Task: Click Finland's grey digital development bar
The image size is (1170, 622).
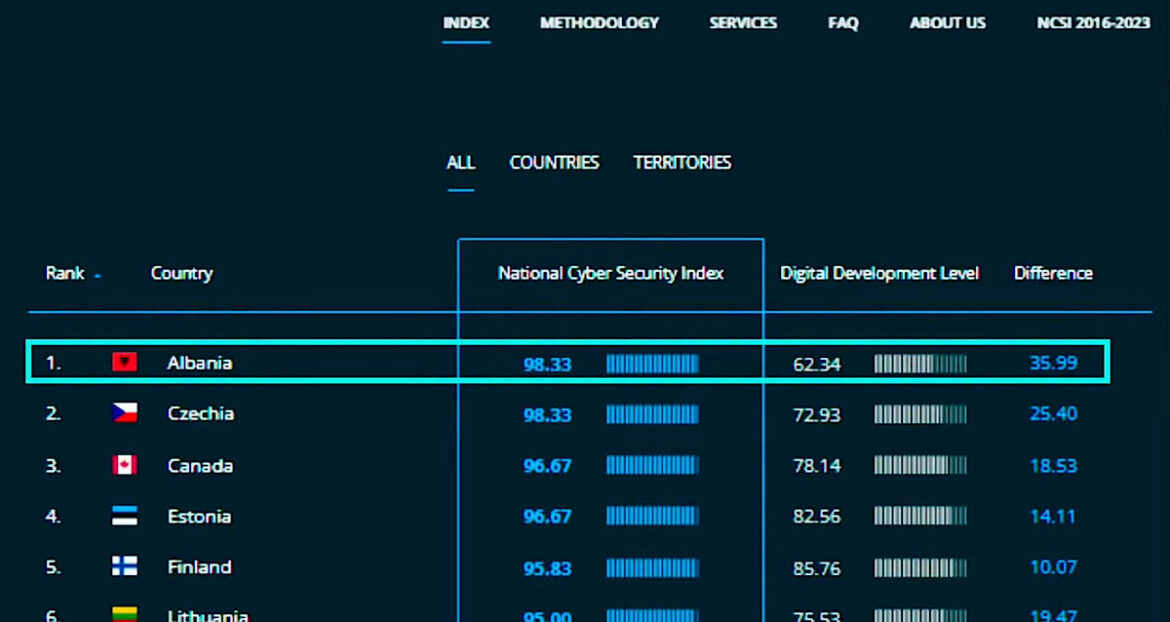Action: pyautogui.click(x=920, y=568)
